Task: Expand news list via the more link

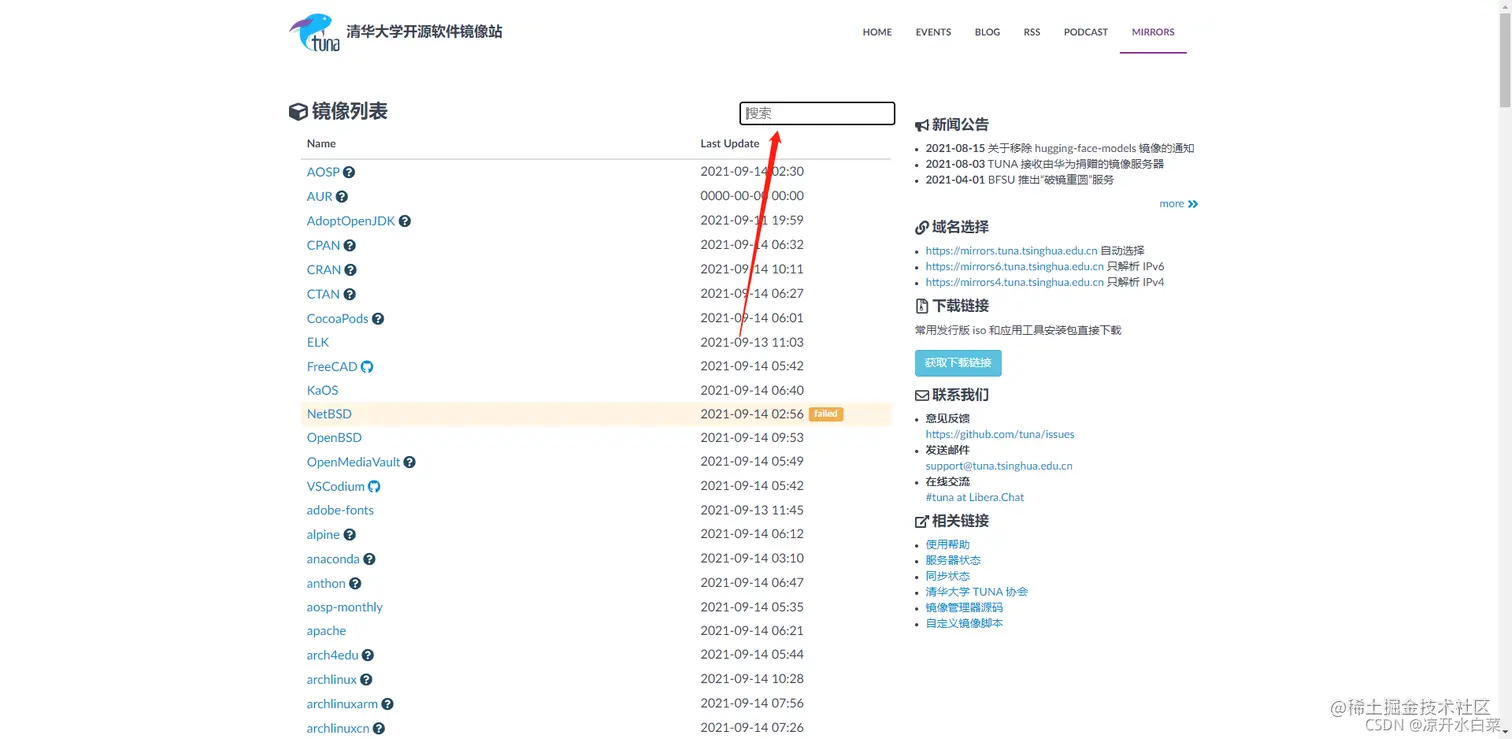Action: coord(1178,204)
